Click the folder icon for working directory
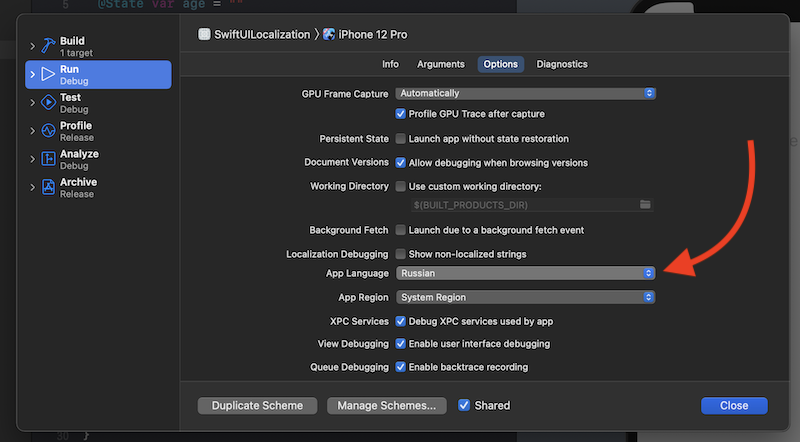 point(645,205)
